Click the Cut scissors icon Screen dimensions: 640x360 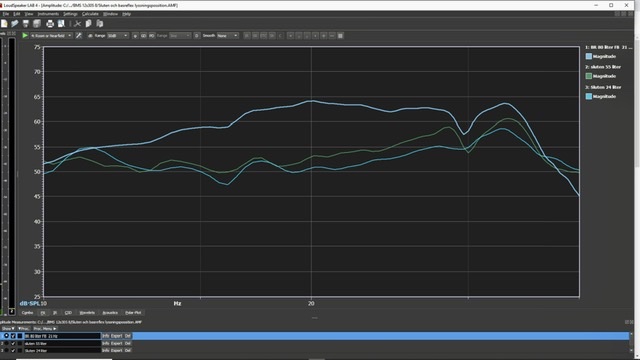77,24
